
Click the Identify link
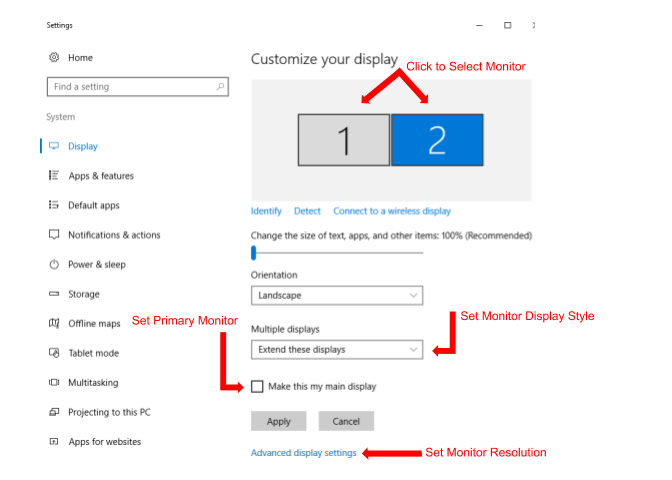[266, 211]
